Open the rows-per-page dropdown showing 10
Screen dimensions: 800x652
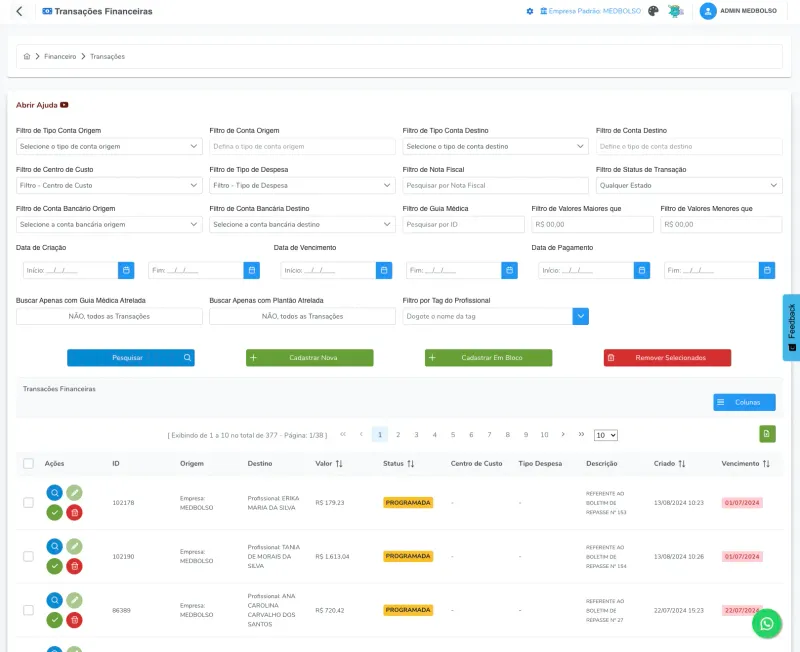click(606, 435)
